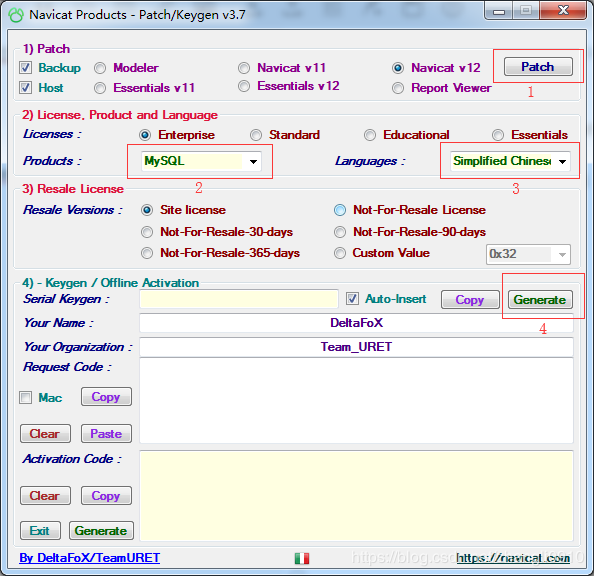Copy the activation code
Screen dimensions: 594x576
click(106, 496)
